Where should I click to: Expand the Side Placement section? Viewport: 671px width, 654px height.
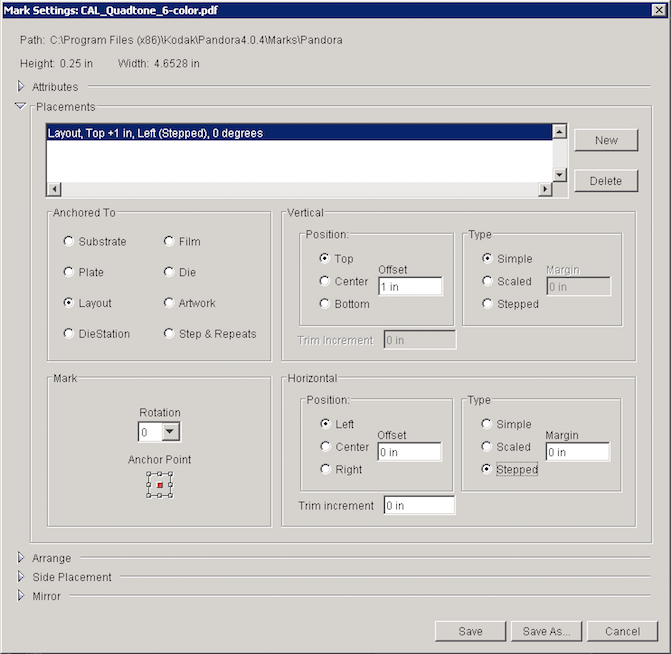21,577
